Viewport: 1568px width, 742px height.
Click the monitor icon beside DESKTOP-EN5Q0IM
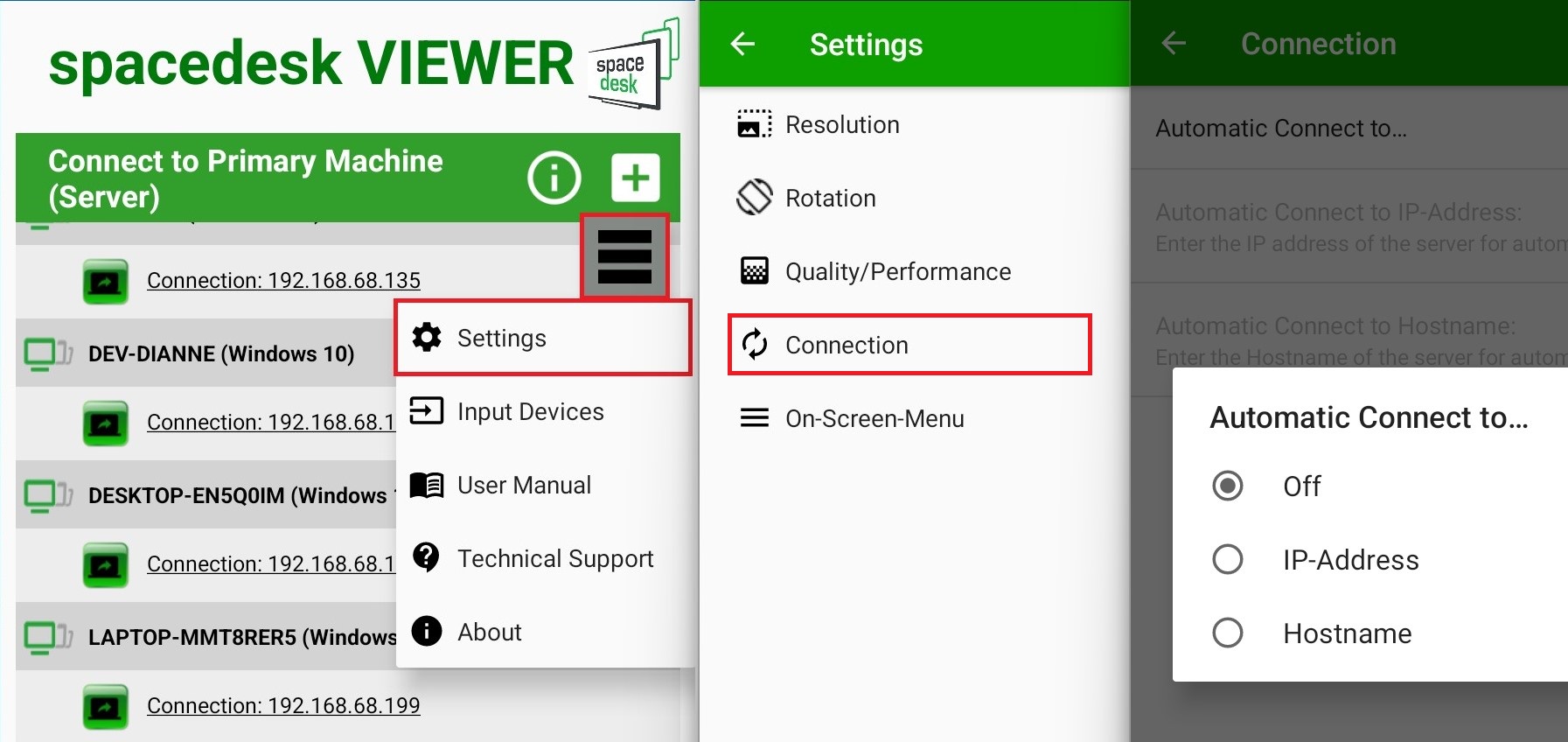click(48, 495)
